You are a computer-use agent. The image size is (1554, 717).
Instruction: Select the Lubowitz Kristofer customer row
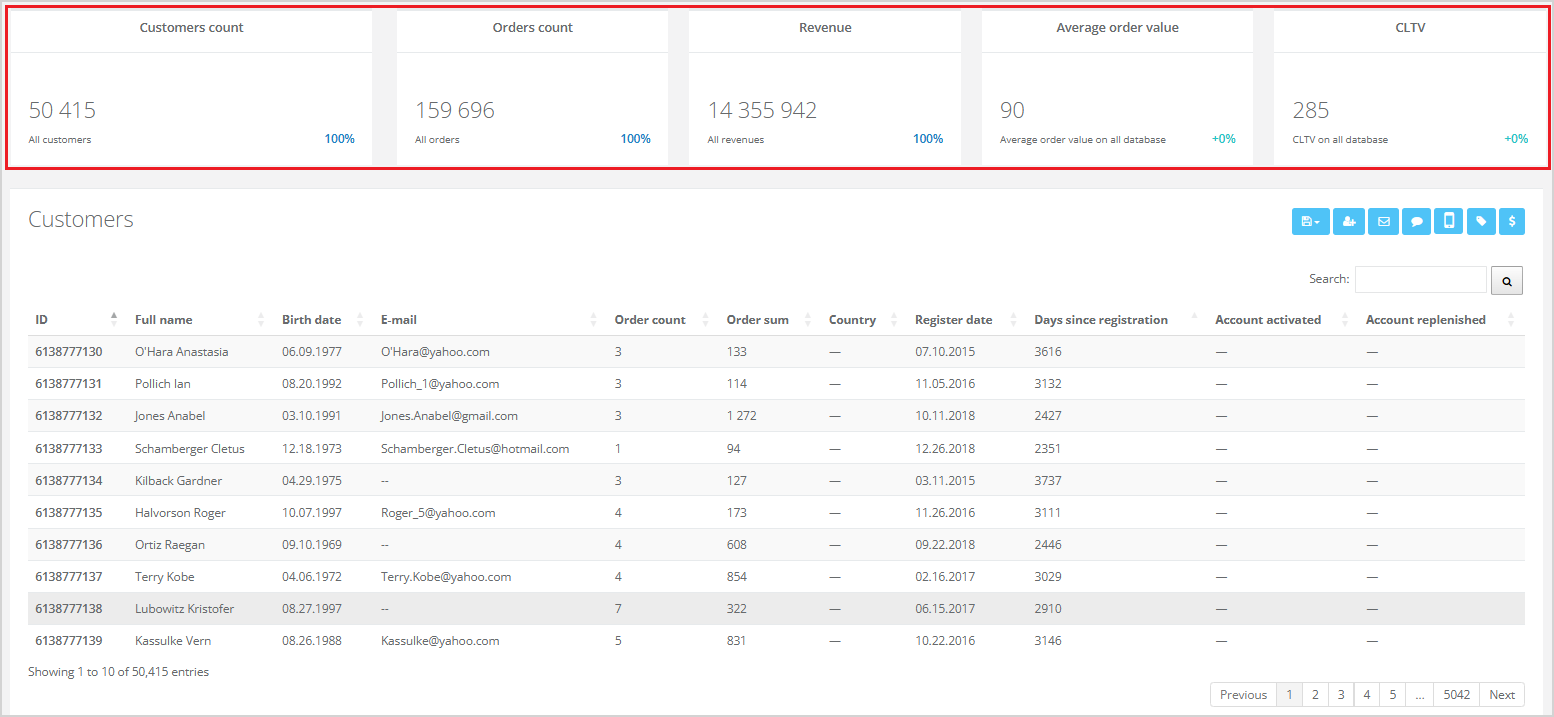pos(184,609)
